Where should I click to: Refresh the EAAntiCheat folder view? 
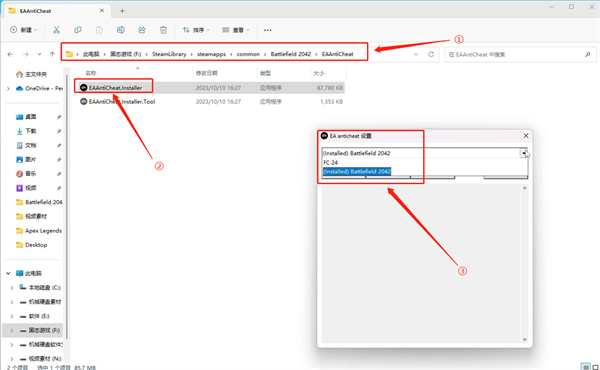click(x=431, y=54)
